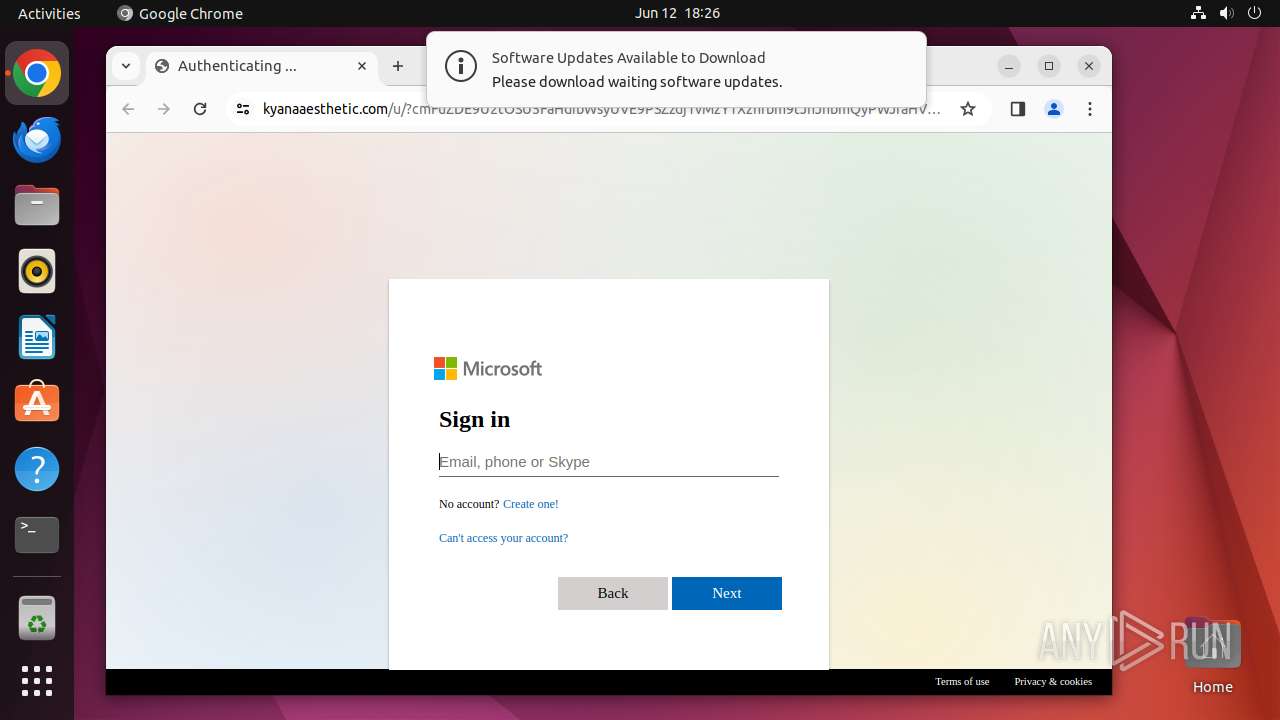
Task: Open a new tab with plus button
Action: (x=398, y=66)
